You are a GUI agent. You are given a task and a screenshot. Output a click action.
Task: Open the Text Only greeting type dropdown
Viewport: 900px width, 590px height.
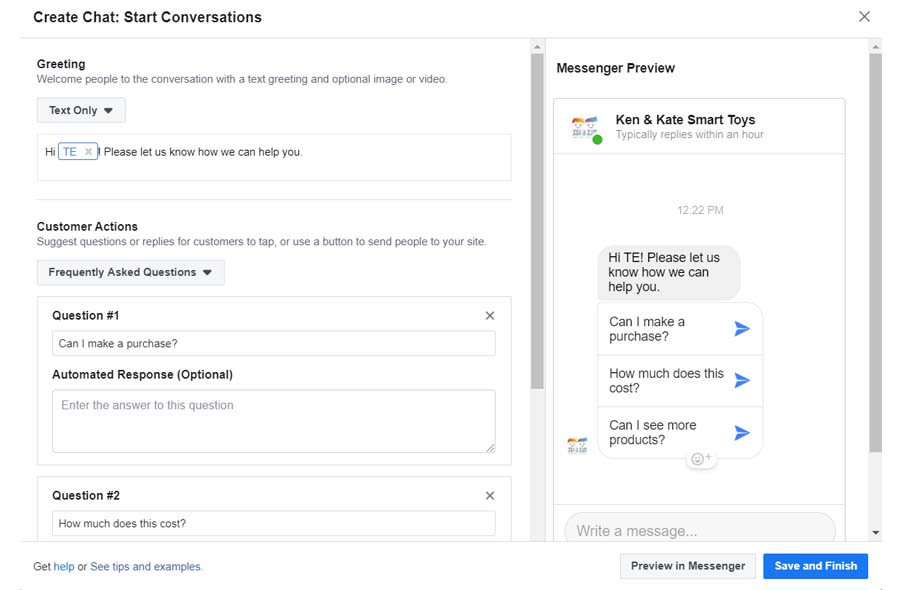81,110
